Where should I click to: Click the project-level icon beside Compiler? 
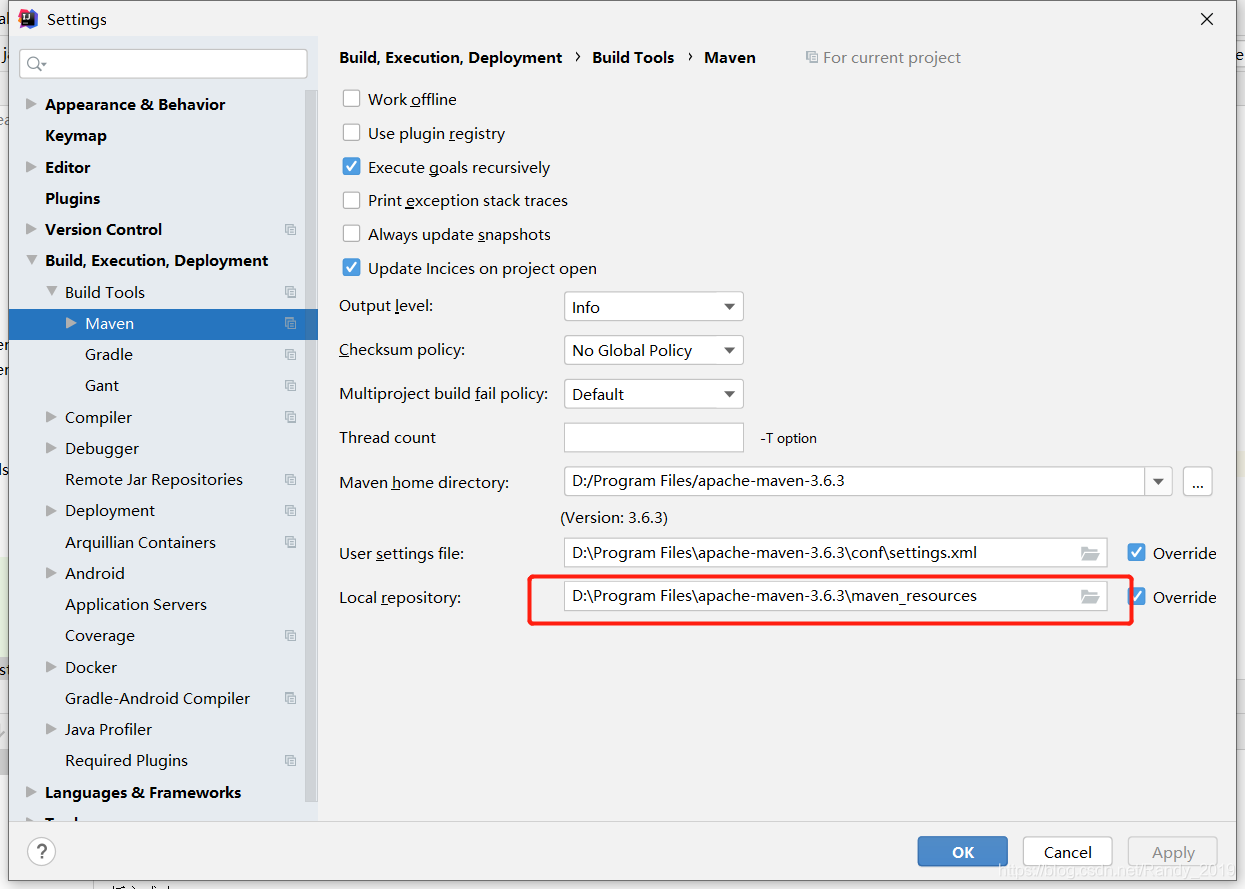point(290,417)
